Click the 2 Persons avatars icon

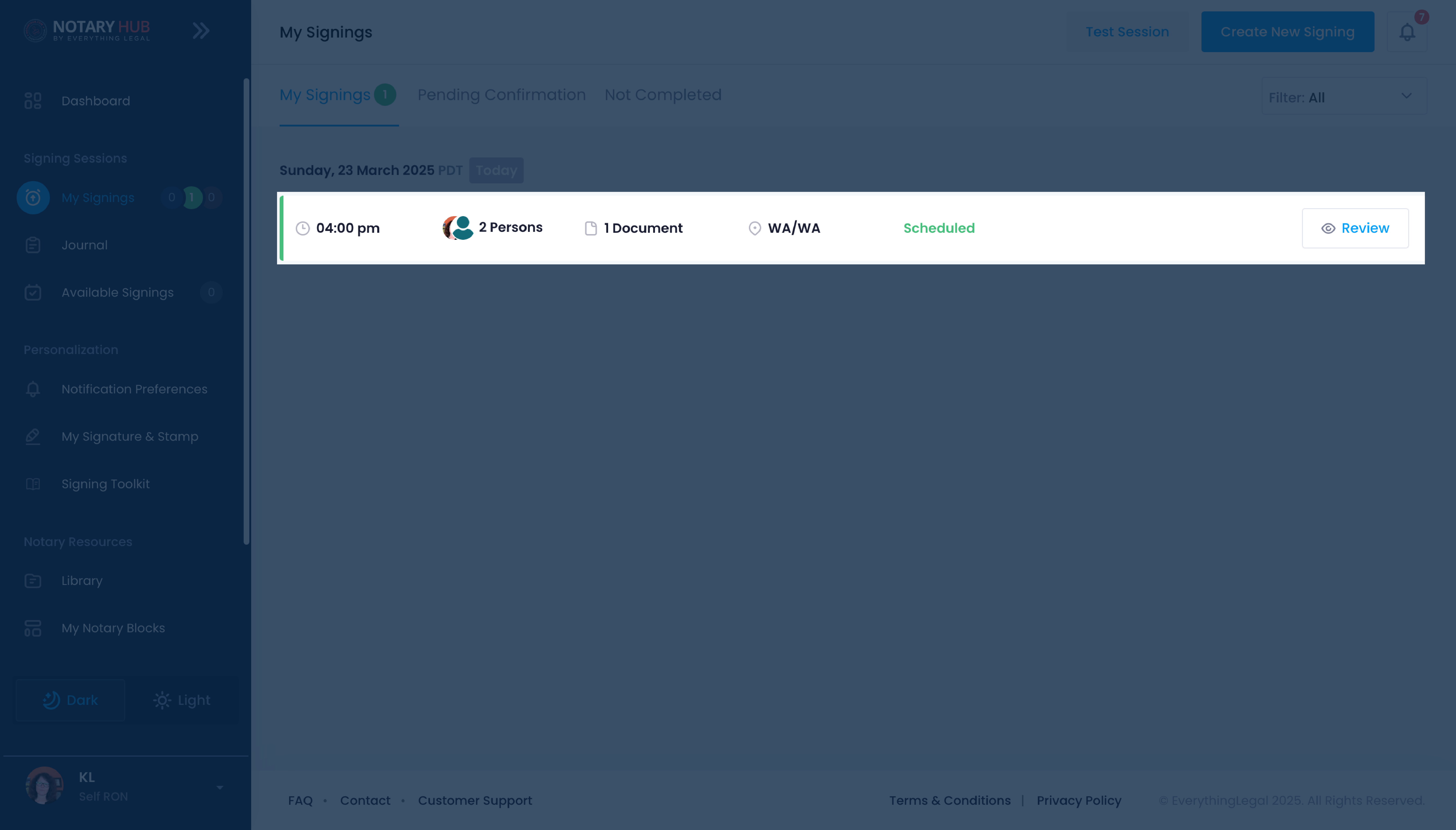(x=458, y=228)
